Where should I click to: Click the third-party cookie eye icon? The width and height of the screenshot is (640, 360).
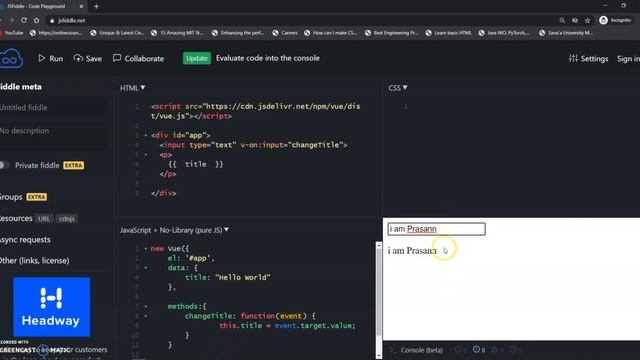pos(575,20)
